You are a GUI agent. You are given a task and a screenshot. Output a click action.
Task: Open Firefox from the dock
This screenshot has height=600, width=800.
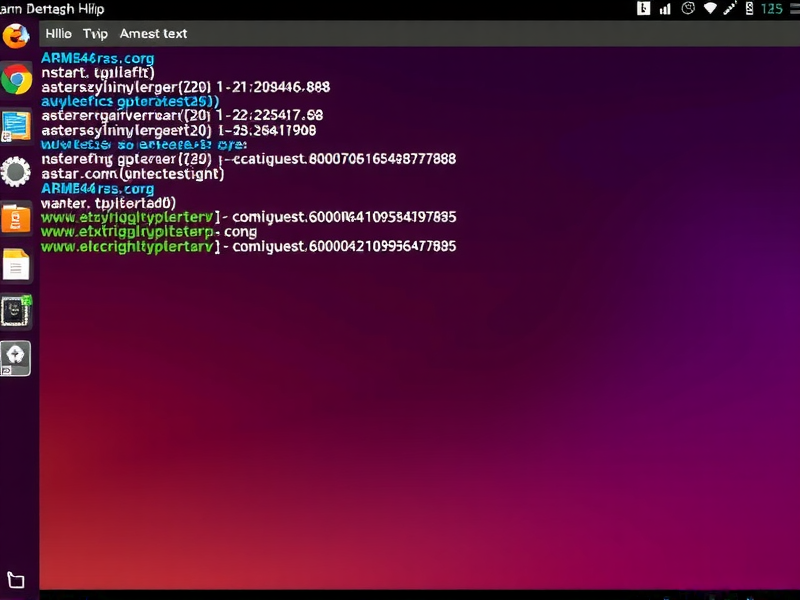[x=16, y=37]
